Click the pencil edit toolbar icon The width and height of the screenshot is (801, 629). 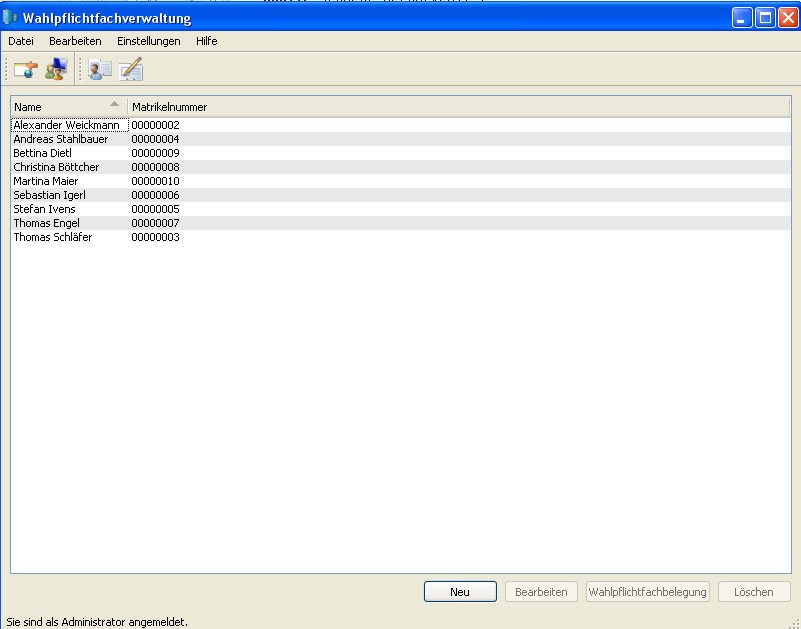(x=131, y=70)
